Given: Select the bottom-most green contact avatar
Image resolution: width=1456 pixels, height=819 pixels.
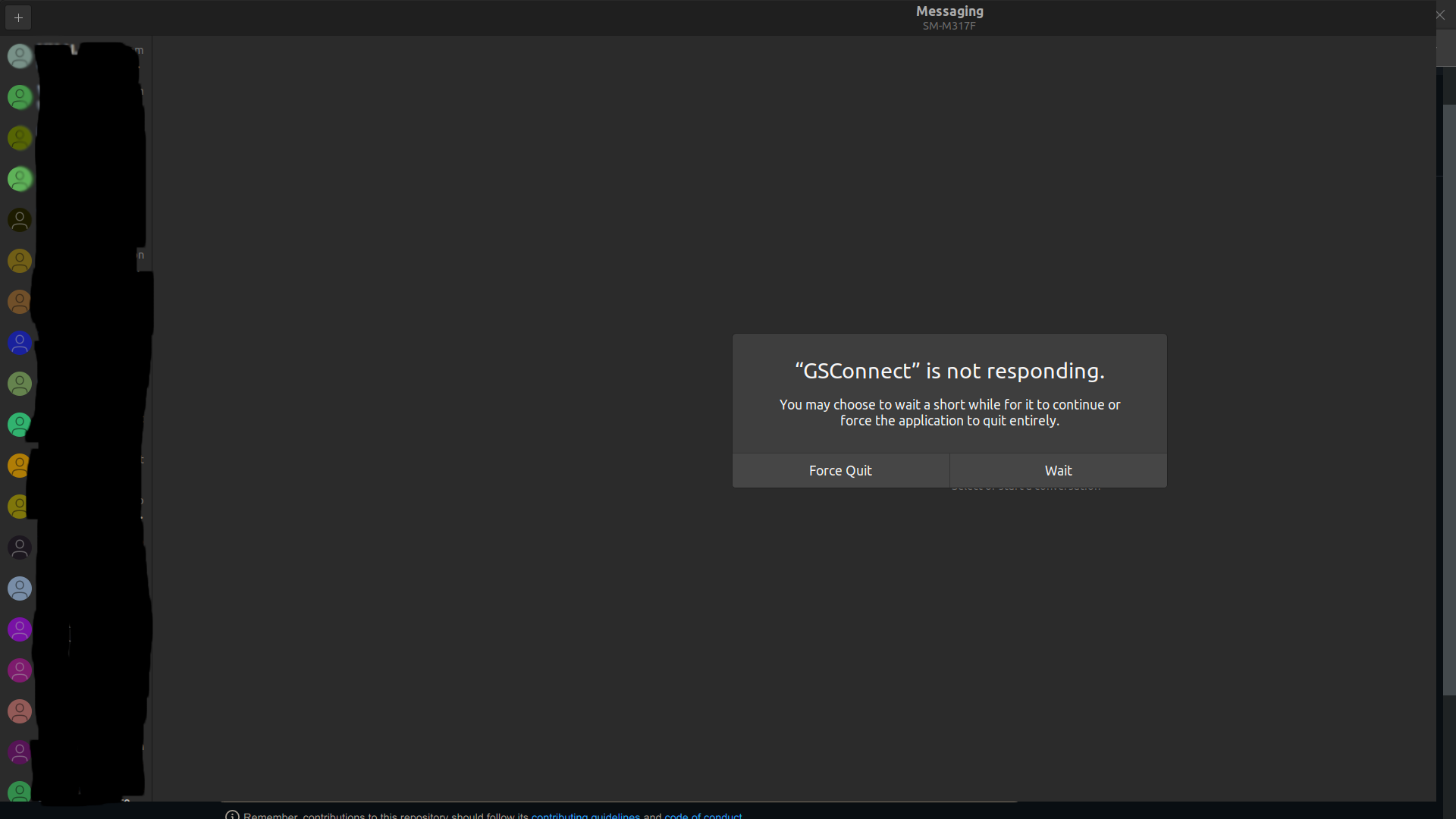Looking at the screenshot, I should point(20,791).
